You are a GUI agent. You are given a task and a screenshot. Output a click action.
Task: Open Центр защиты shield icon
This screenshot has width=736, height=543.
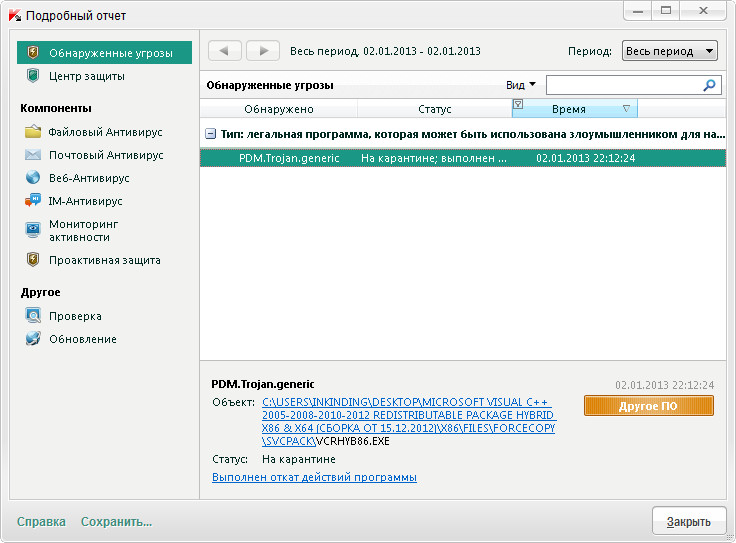(x=33, y=76)
